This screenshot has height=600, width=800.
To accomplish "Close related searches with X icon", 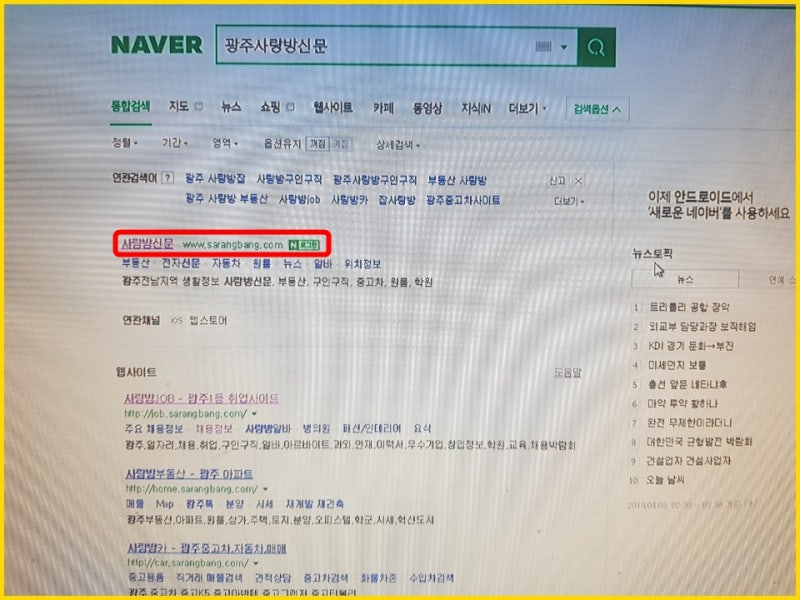I will point(578,181).
